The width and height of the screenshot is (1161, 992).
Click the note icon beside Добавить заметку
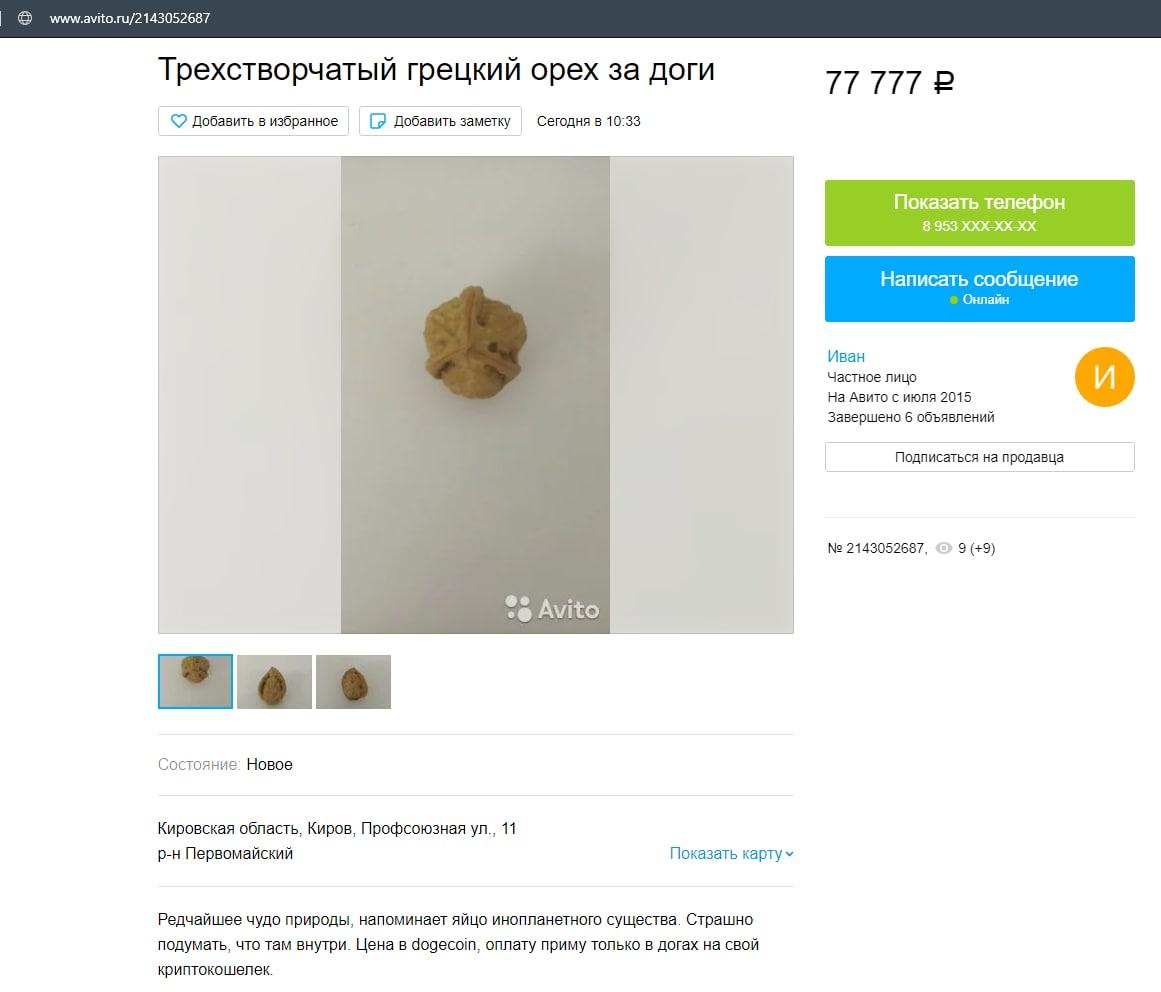[x=378, y=121]
